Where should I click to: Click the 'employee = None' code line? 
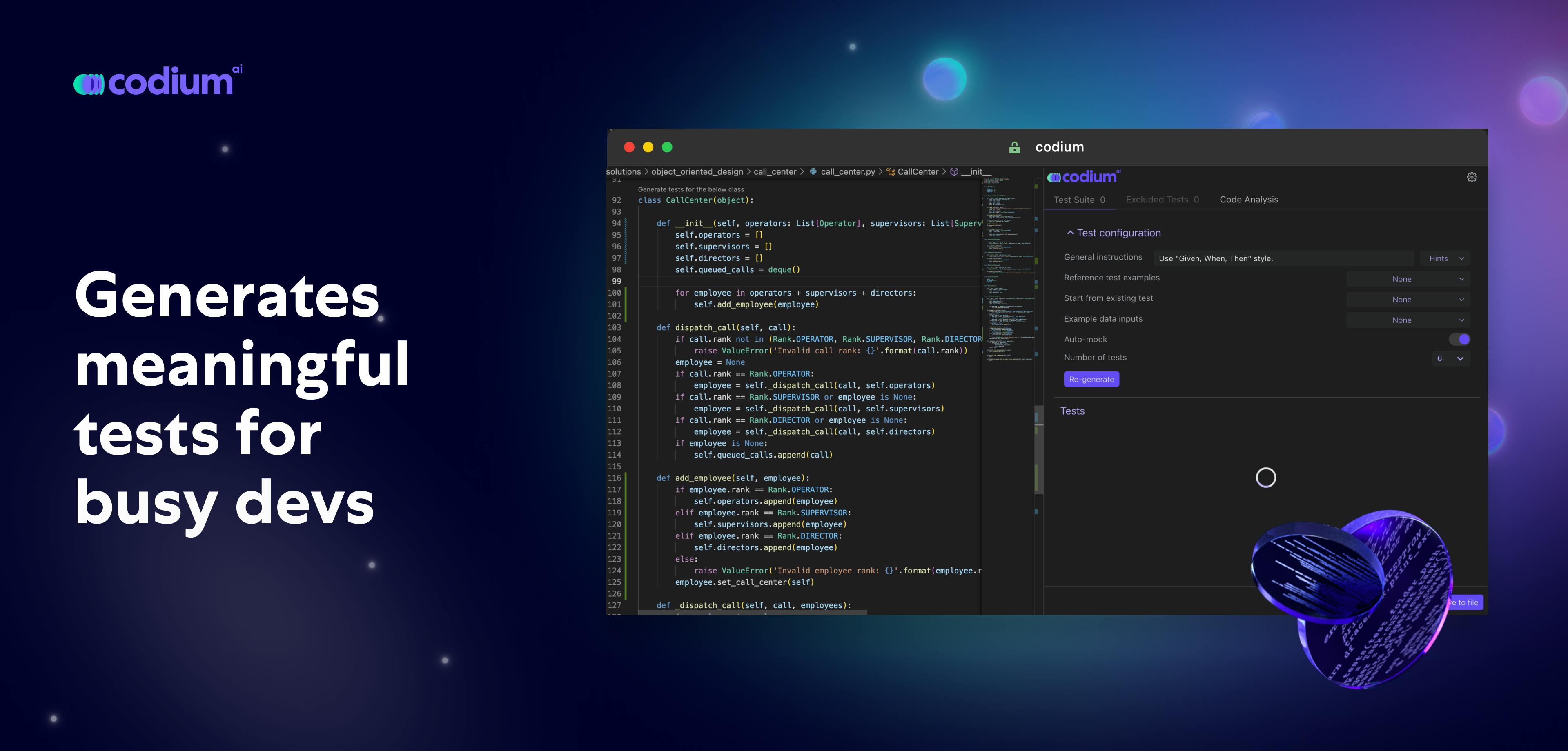coord(710,362)
